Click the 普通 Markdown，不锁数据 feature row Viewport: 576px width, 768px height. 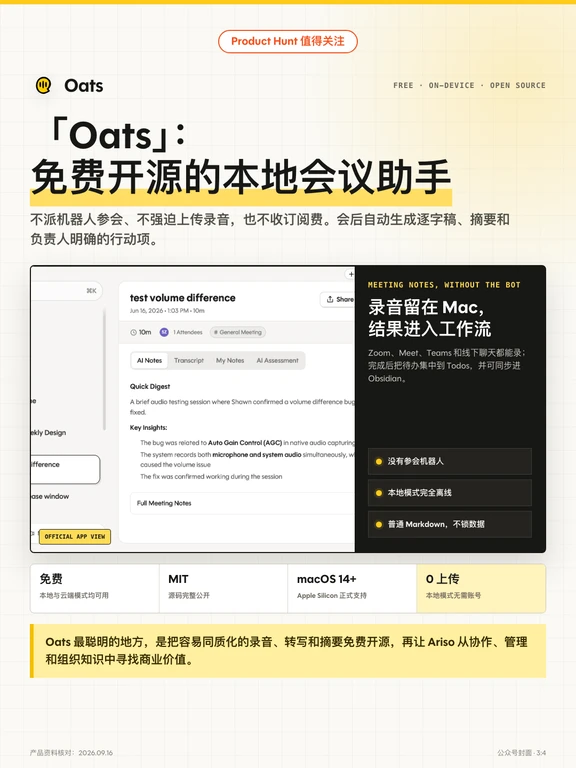coord(450,524)
